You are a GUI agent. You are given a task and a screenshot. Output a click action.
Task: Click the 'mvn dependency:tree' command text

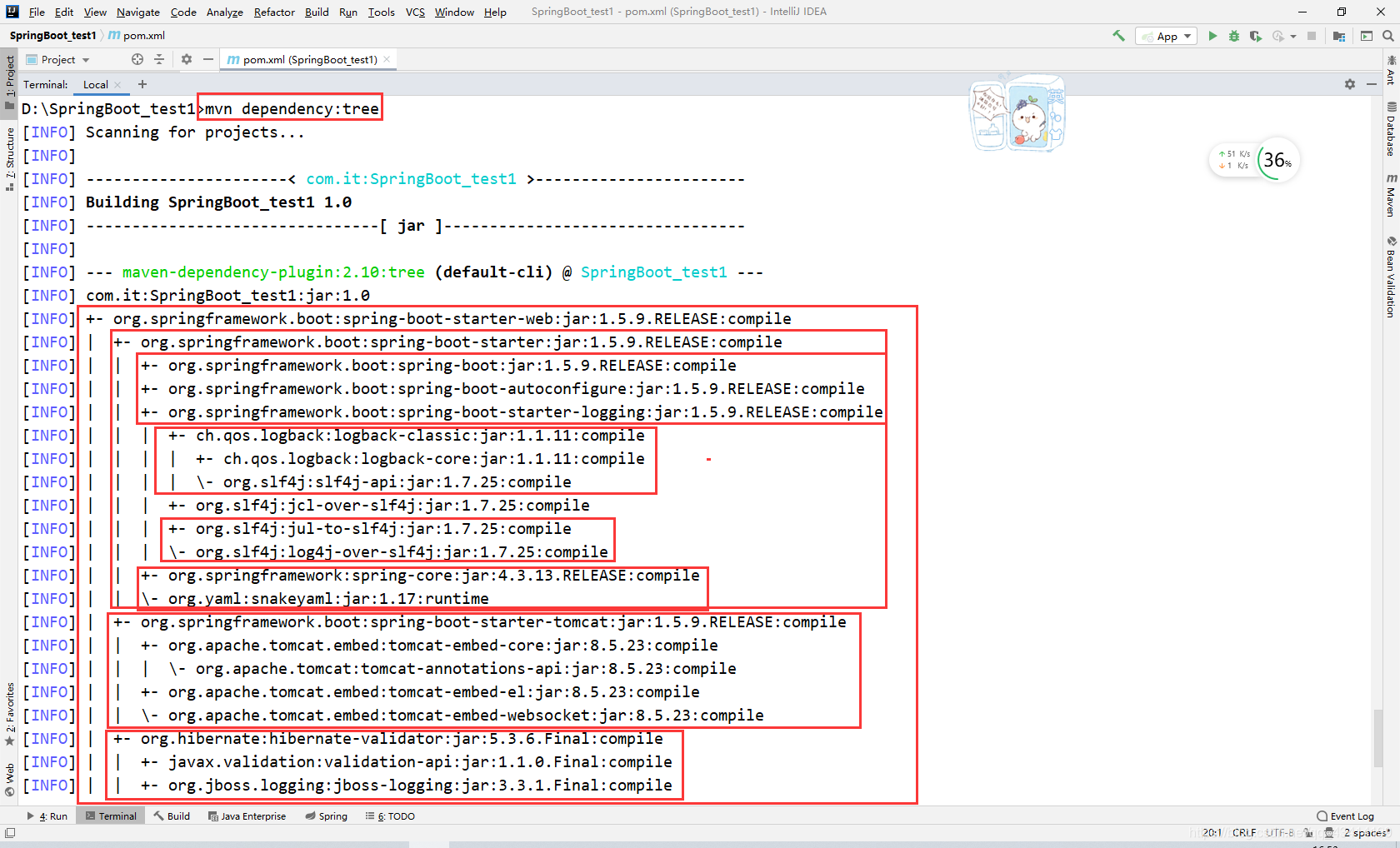[x=292, y=109]
